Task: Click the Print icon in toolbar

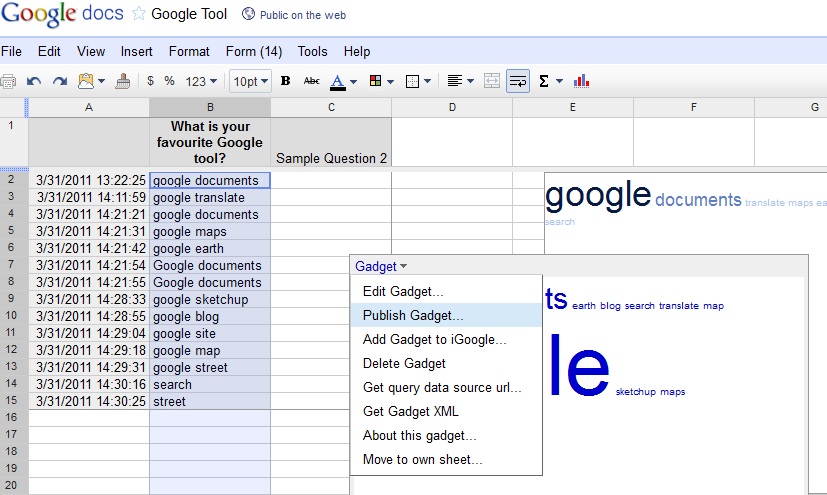Action: pos(8,81)
